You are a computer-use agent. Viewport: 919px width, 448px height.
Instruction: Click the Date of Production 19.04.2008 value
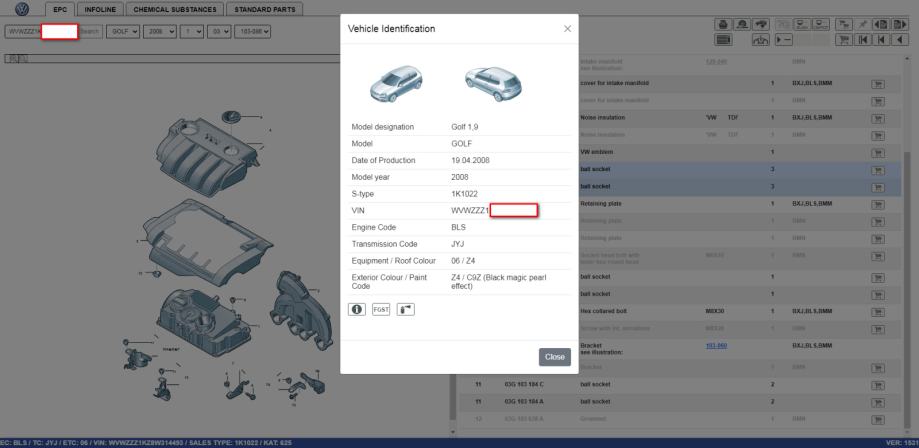(471, 161)
